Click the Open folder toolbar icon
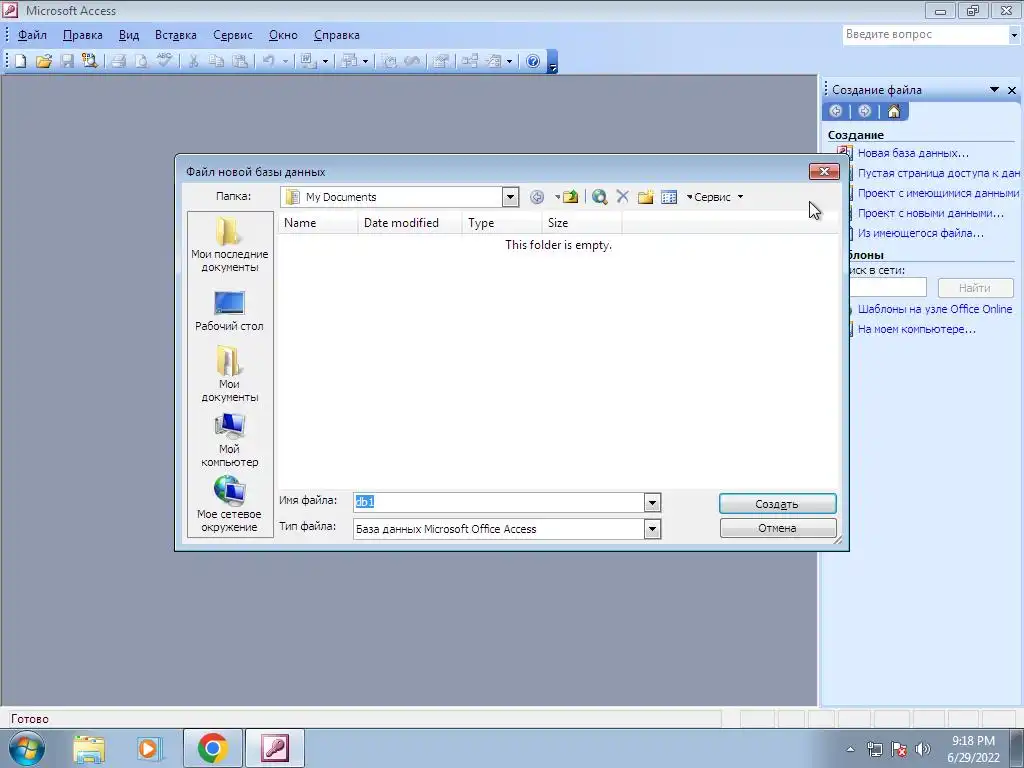This screenshot has width=1024, height=768. [x=44, y=61]
